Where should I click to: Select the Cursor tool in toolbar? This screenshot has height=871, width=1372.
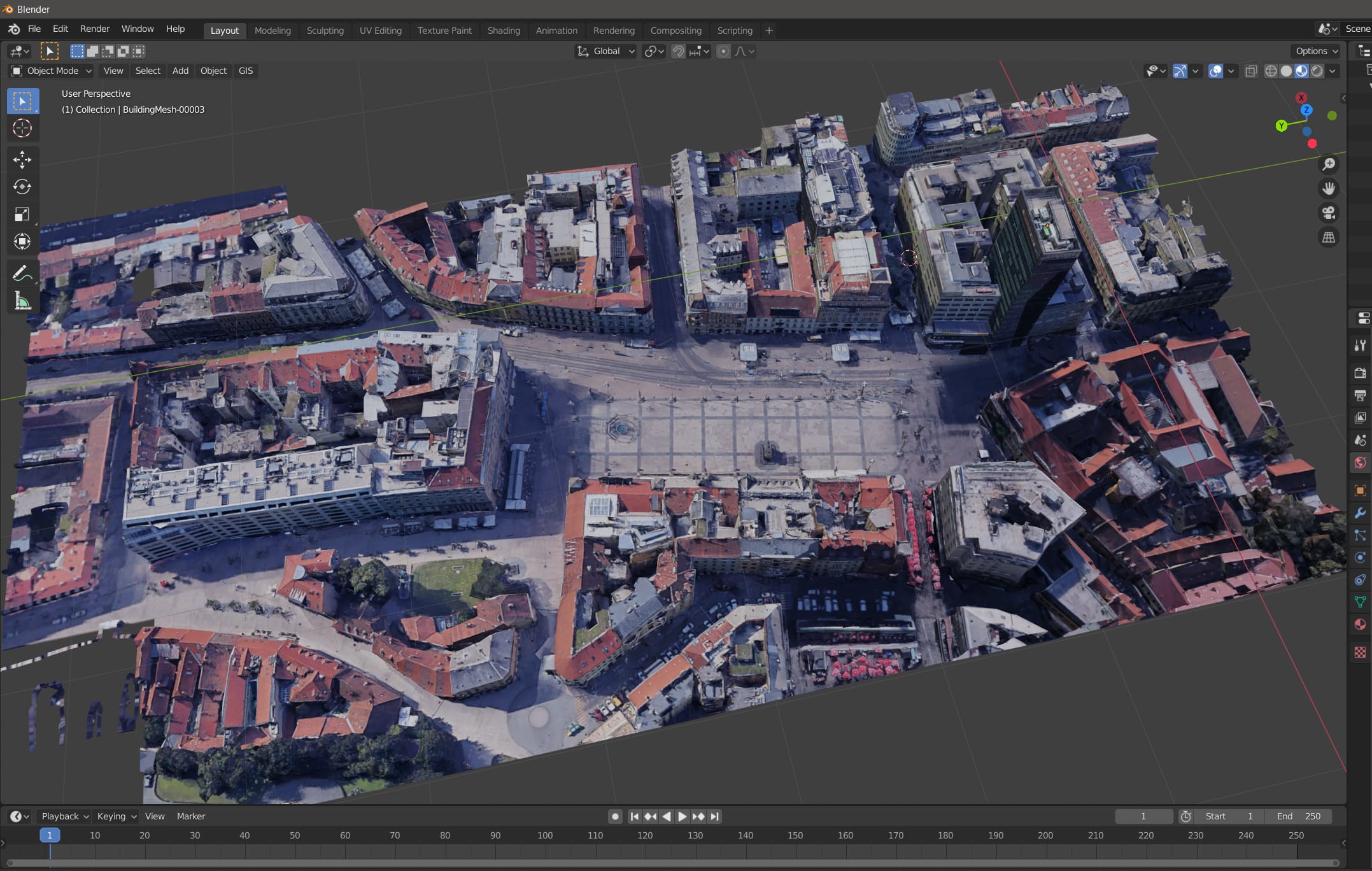22,129
